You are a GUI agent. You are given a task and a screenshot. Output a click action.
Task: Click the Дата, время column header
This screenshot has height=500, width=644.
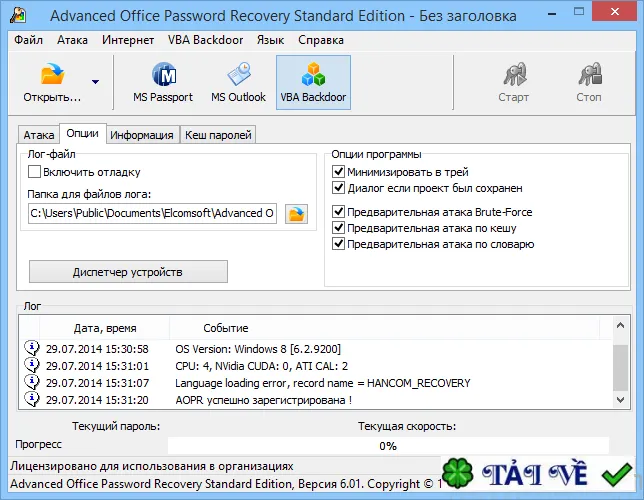coord(105,328)
